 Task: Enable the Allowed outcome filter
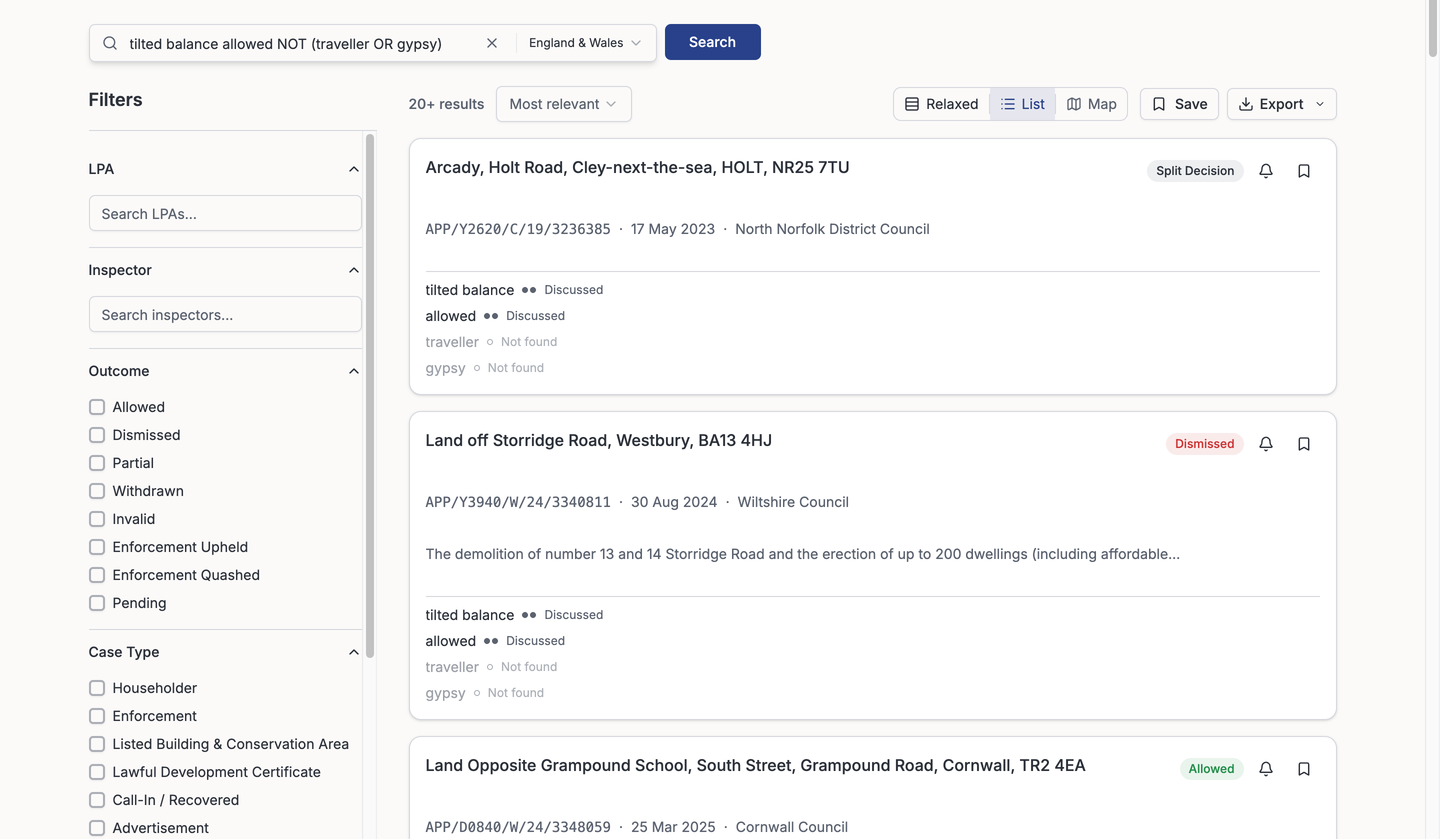tap(96, 407)
